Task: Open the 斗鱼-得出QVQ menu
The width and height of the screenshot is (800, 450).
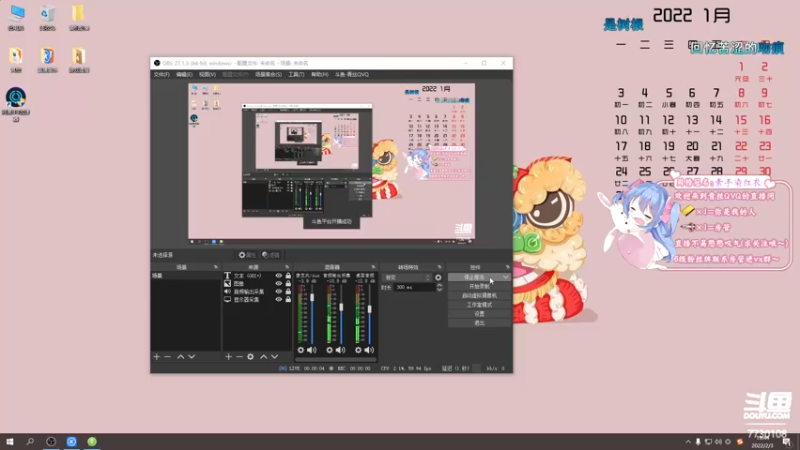Action: [x=352, y=74]
